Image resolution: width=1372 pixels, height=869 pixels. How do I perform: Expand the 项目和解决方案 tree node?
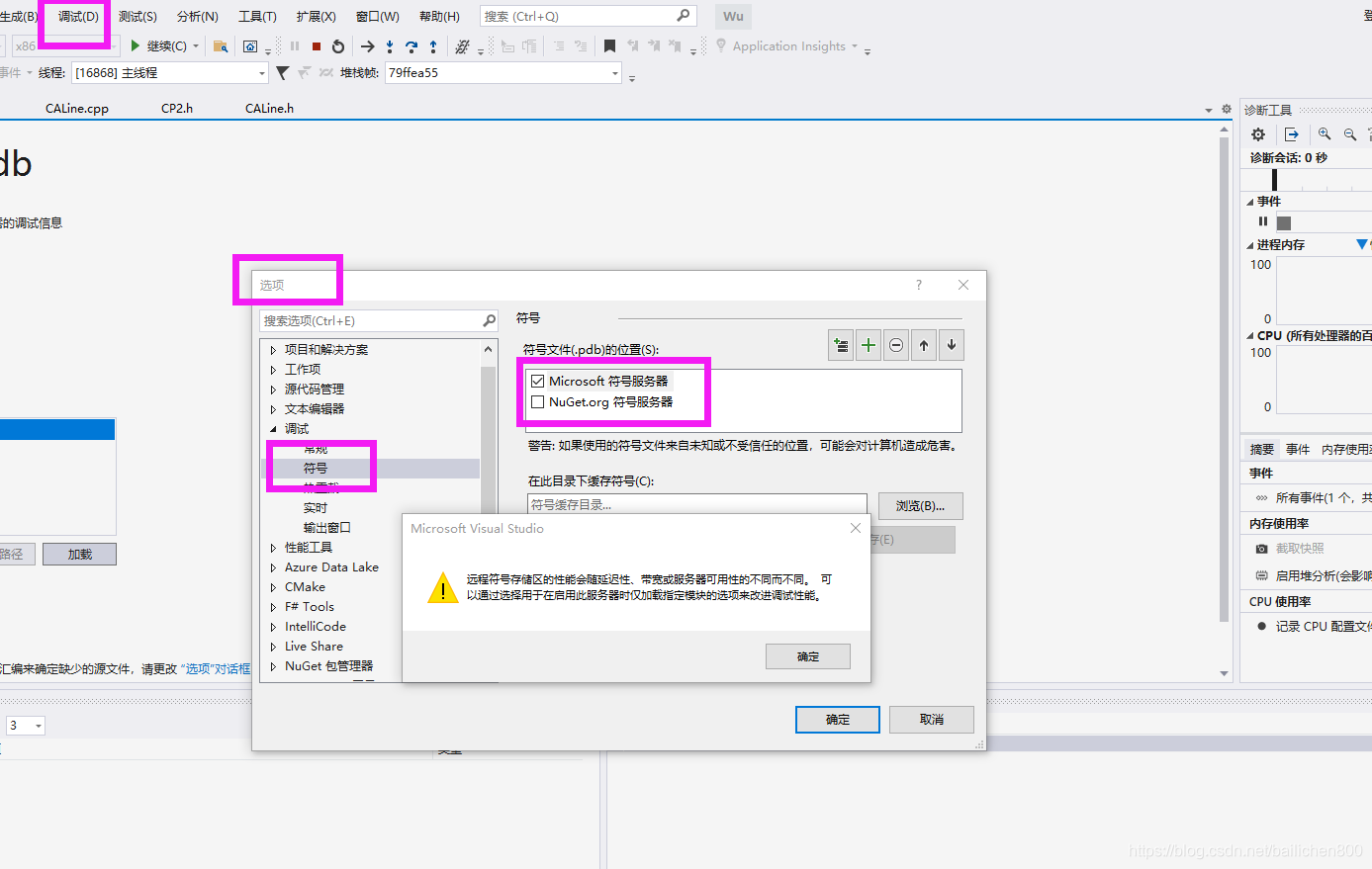tap(274, 350)
